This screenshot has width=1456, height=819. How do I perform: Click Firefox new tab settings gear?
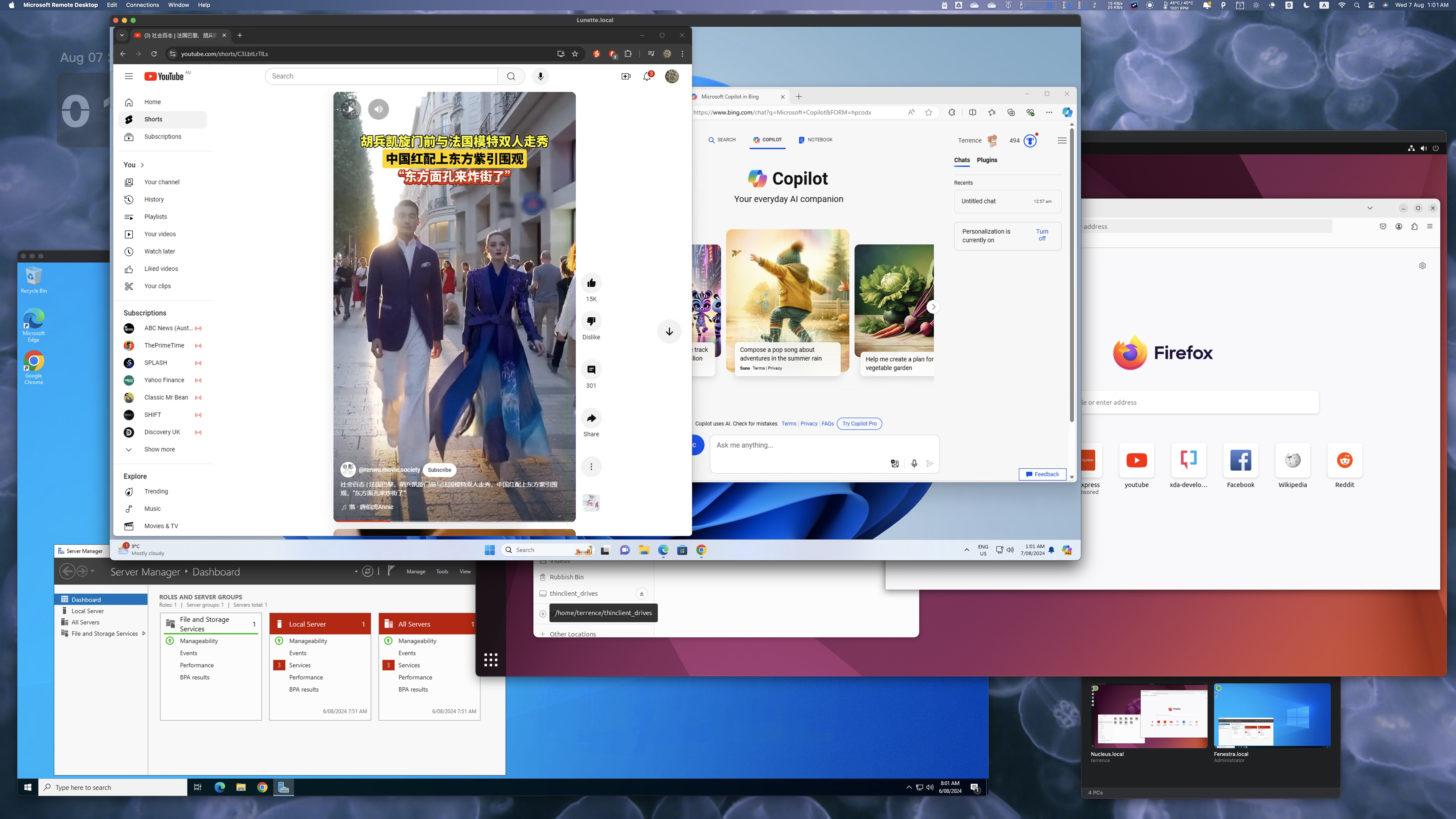click(x=1422, y=265)
